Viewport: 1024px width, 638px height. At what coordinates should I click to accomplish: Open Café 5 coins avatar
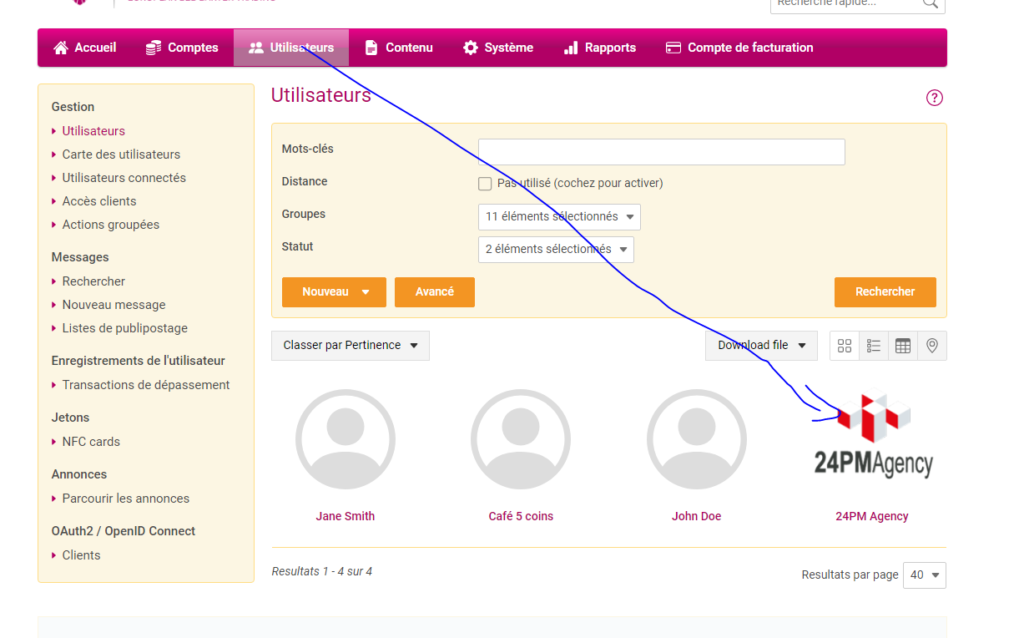[x=520, y=439]
